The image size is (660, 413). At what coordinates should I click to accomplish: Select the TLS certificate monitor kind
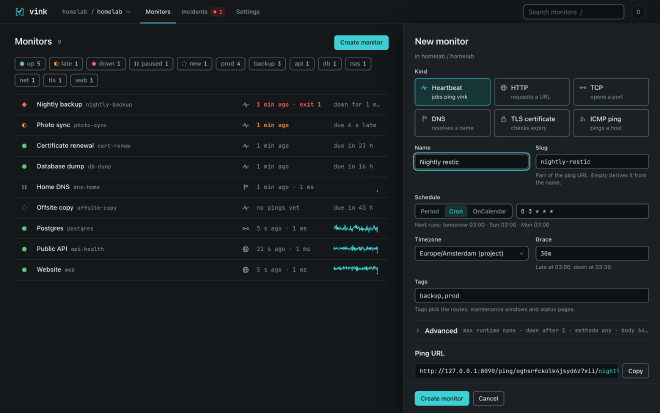tap(532, 123)
